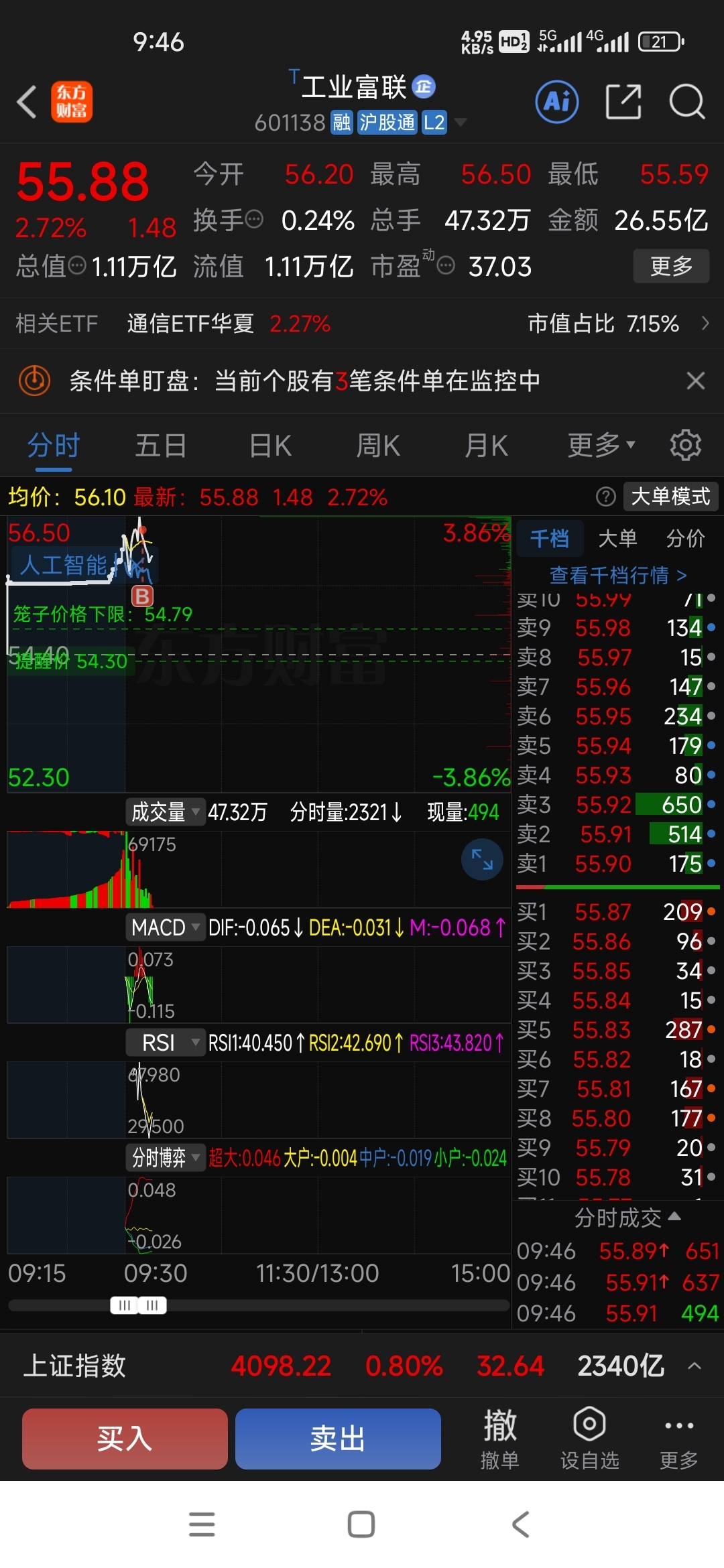Image resolution: width=724 pixels, height=1568 pixels.
Task: Open the RSI indicator dropdown
Action: click(165, 1043)
